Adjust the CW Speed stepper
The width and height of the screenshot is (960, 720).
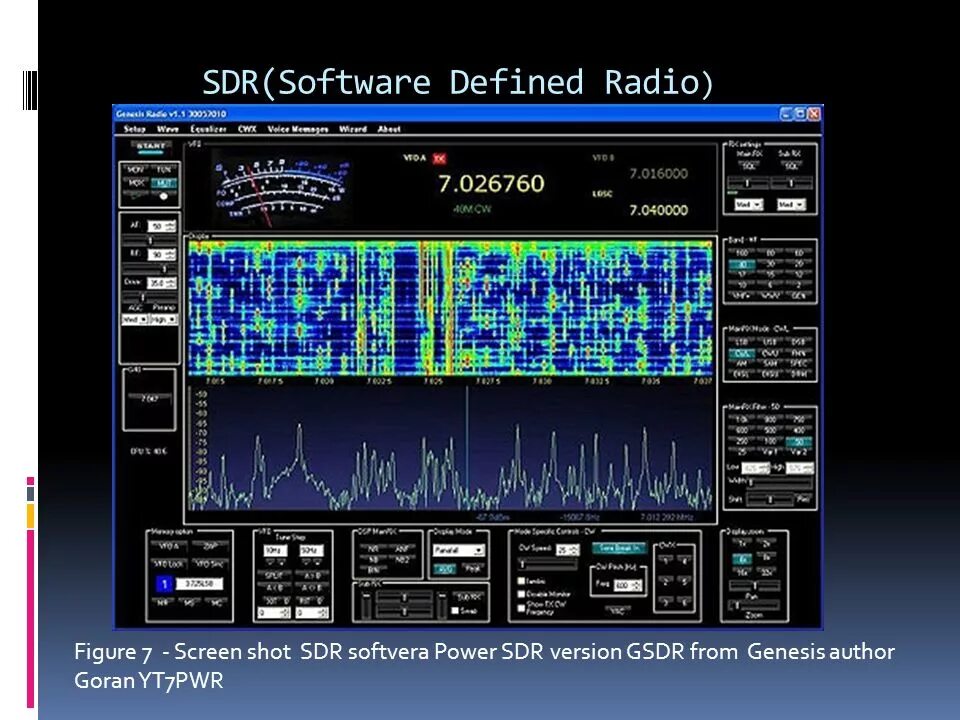point(567,550)
